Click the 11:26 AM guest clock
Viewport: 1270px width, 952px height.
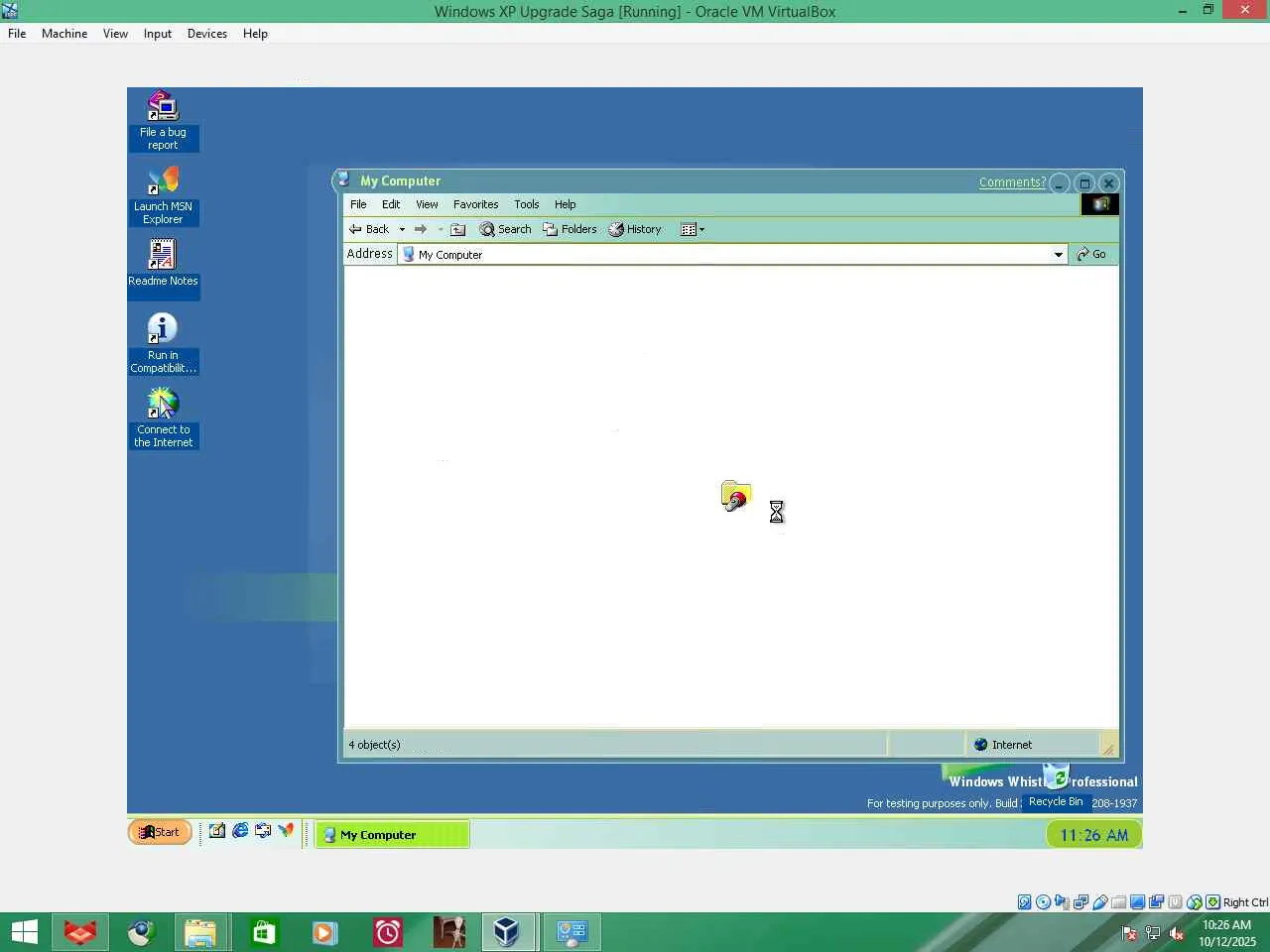pos(1093,835)
